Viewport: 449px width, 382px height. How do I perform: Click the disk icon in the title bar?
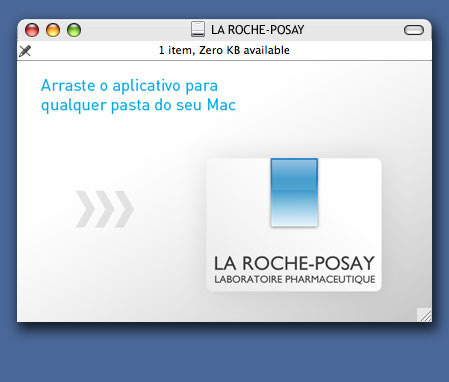[x=198, y=29]
